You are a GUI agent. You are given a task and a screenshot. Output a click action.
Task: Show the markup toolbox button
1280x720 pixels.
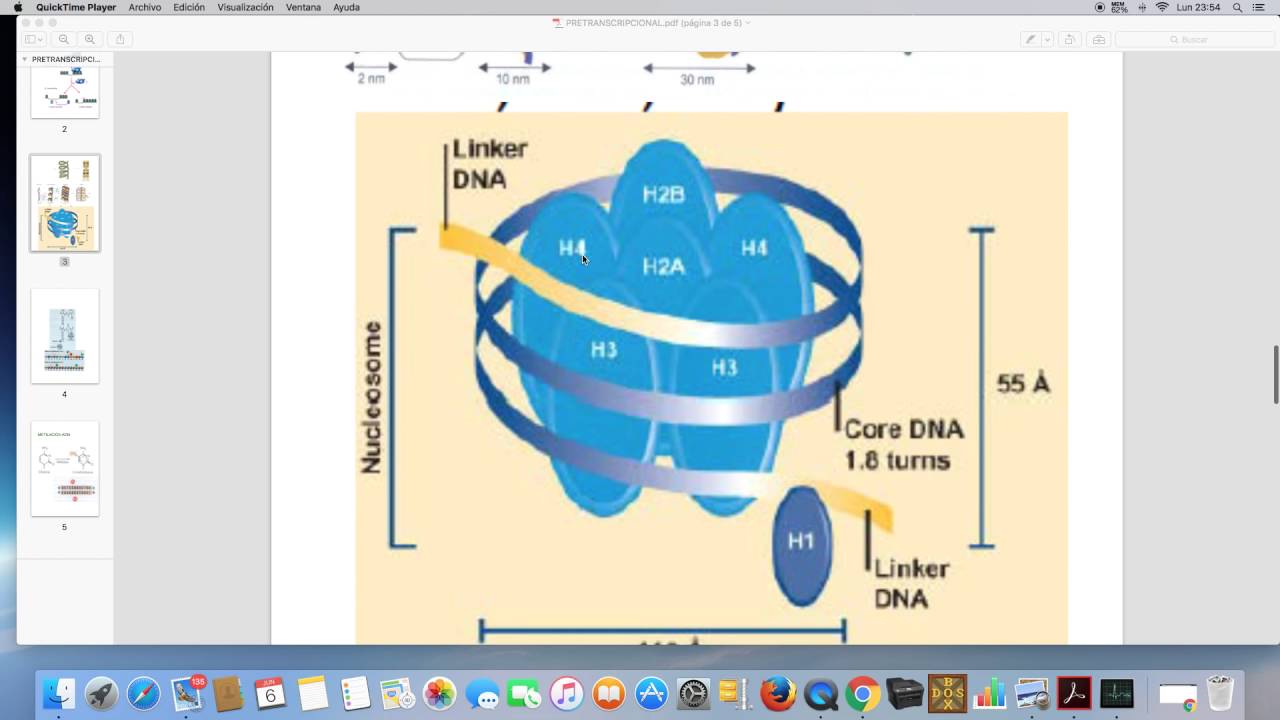pos(1099,39)
